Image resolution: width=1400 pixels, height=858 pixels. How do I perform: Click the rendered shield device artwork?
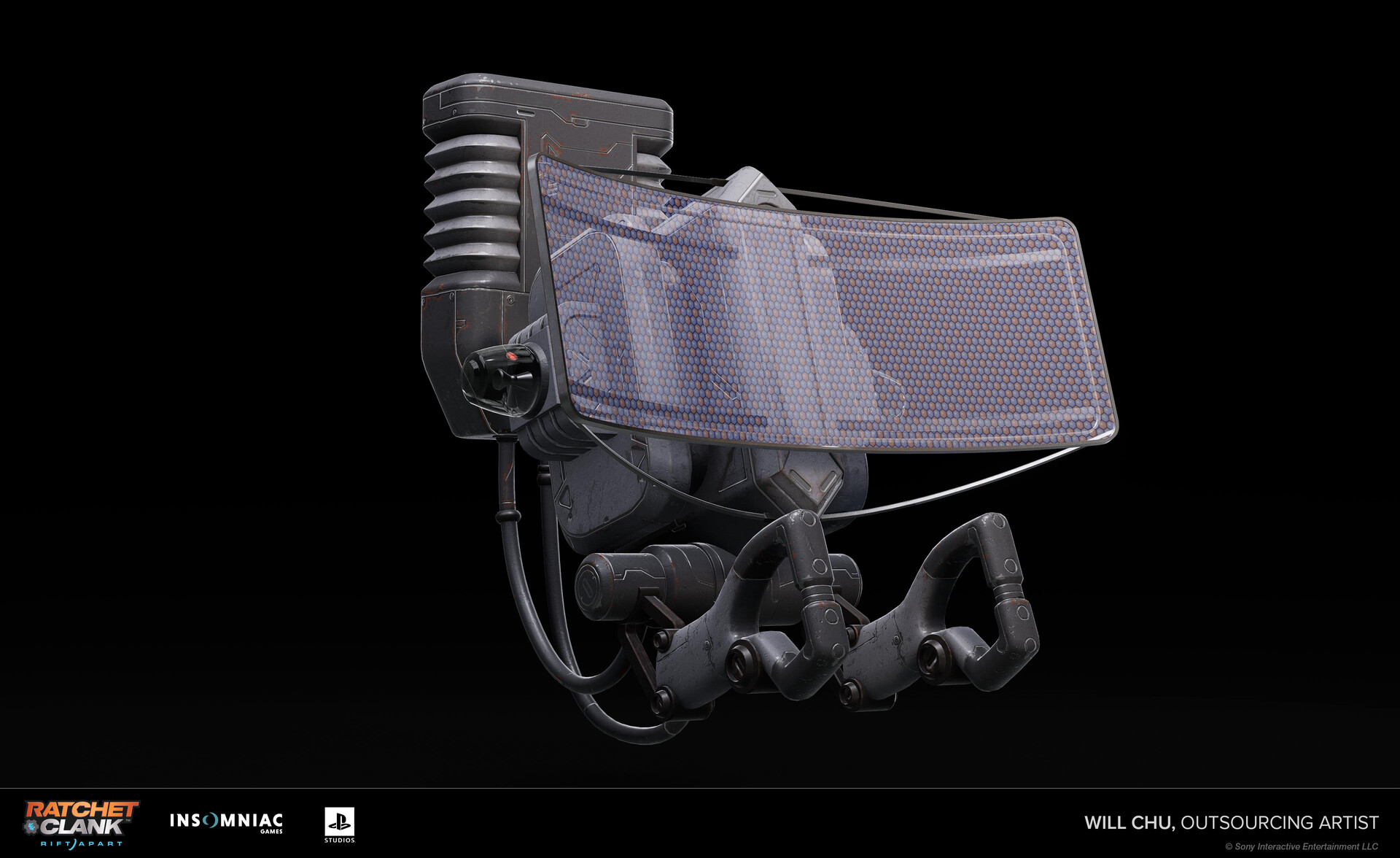tap(769, 409)
